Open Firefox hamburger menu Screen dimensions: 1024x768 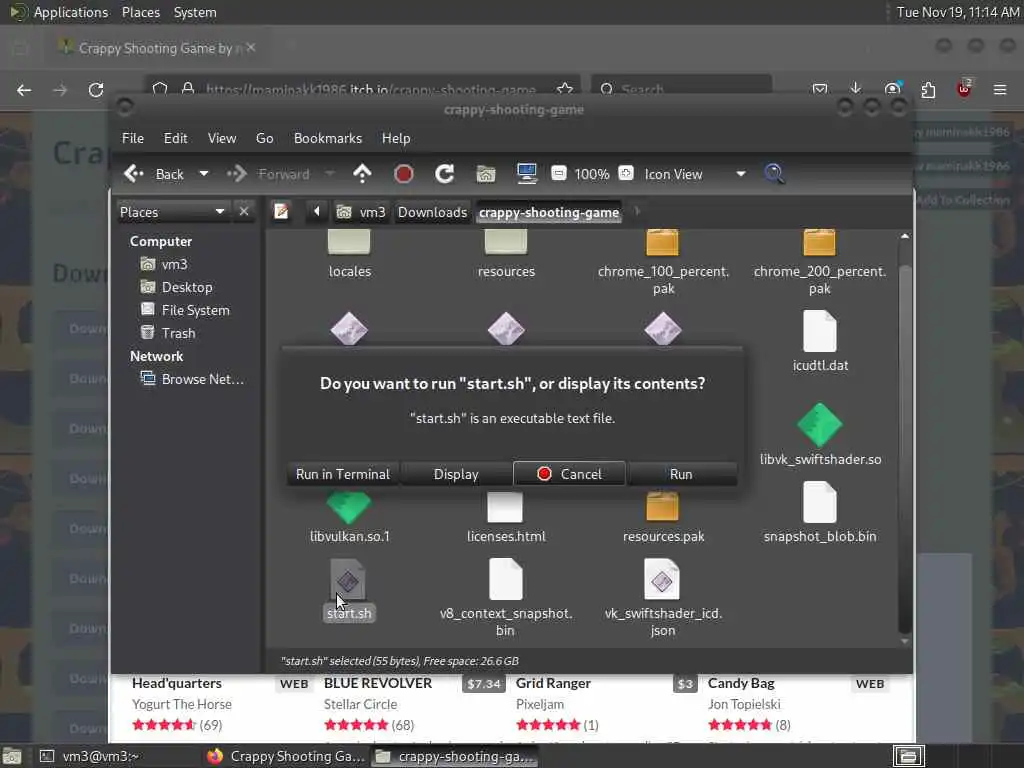[x=1000, y=89]
